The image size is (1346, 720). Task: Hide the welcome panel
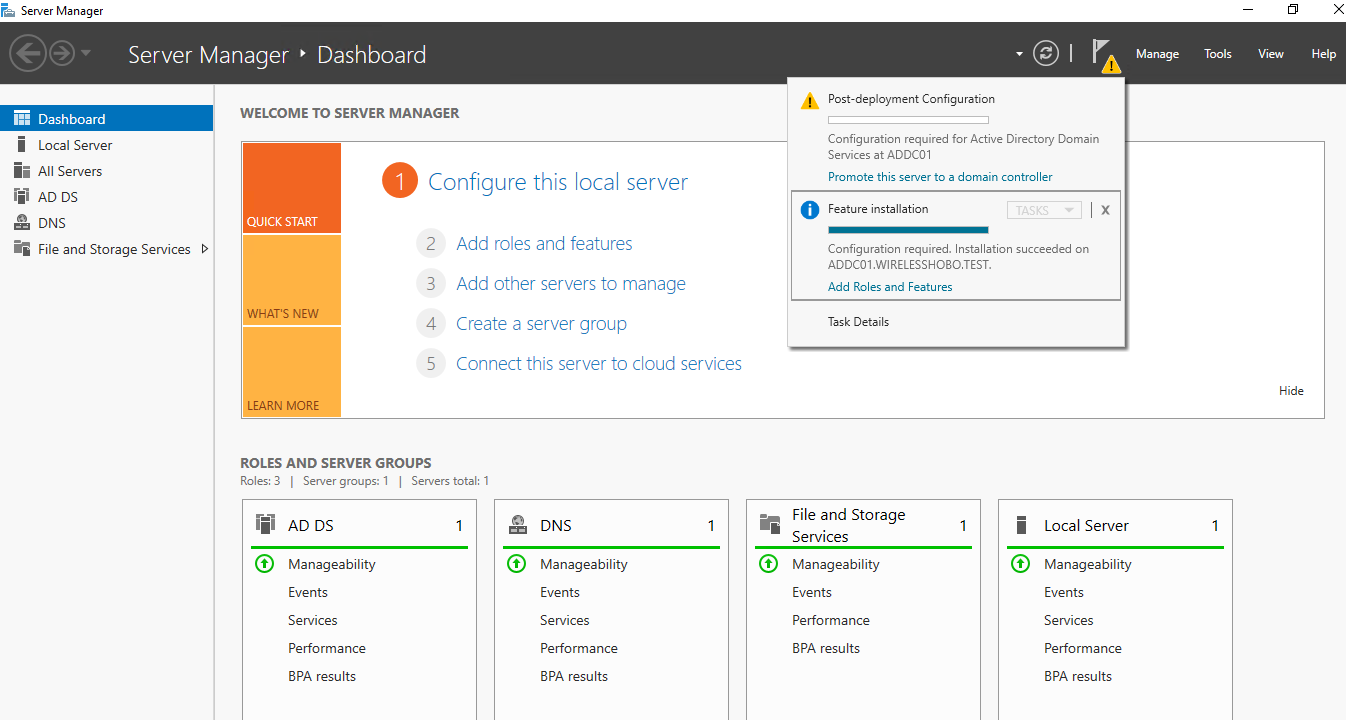click(1291, 391)
